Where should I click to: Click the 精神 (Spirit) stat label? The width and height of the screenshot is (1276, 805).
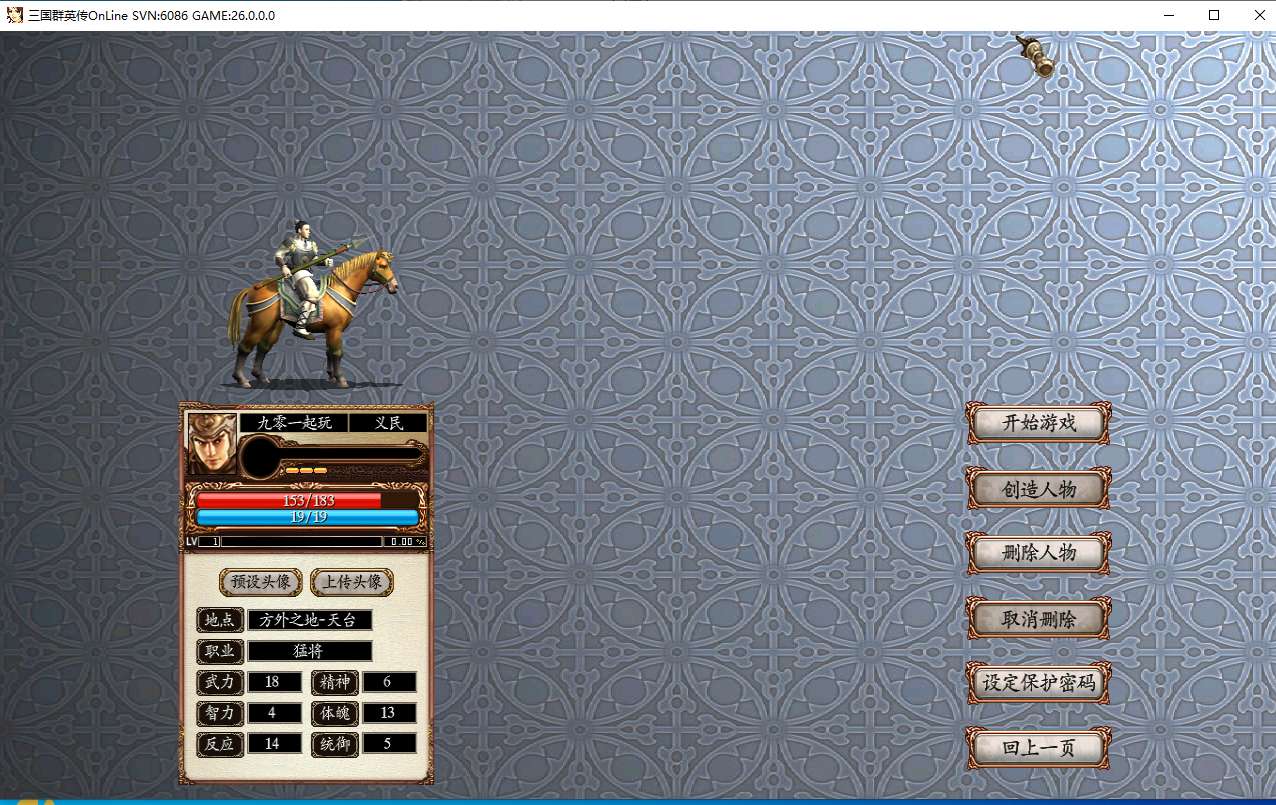tap(335, 682)
